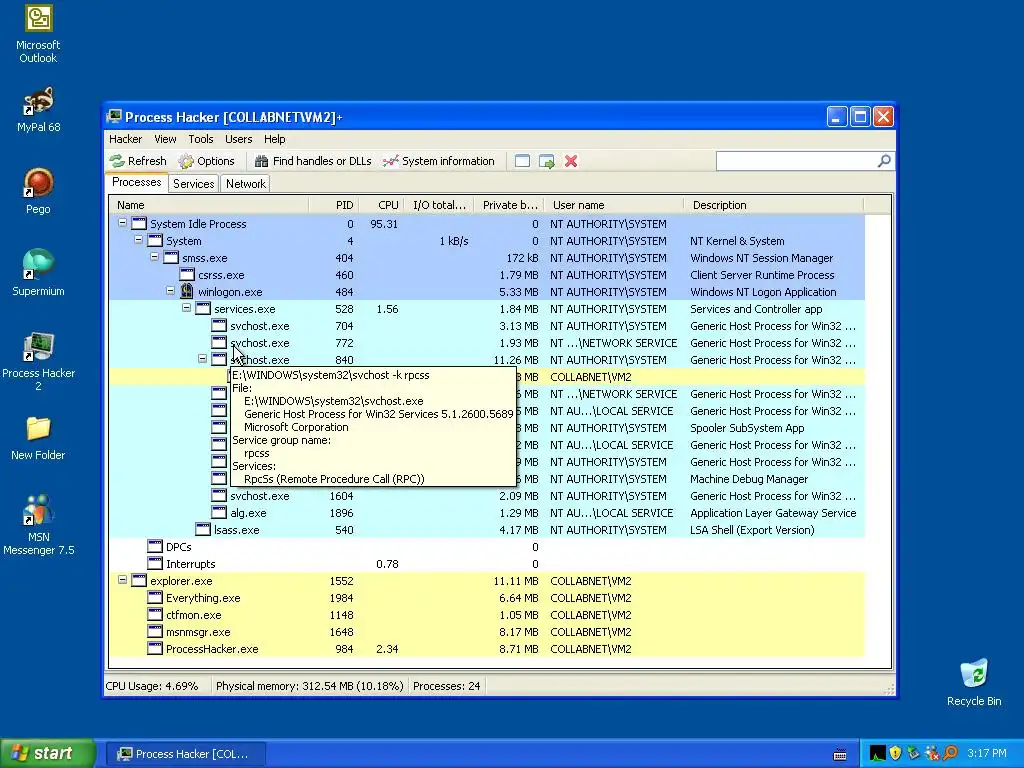The image size is (1024, 768).
Task: Select the alg.exe process row
Action: (x=487, y=513)
